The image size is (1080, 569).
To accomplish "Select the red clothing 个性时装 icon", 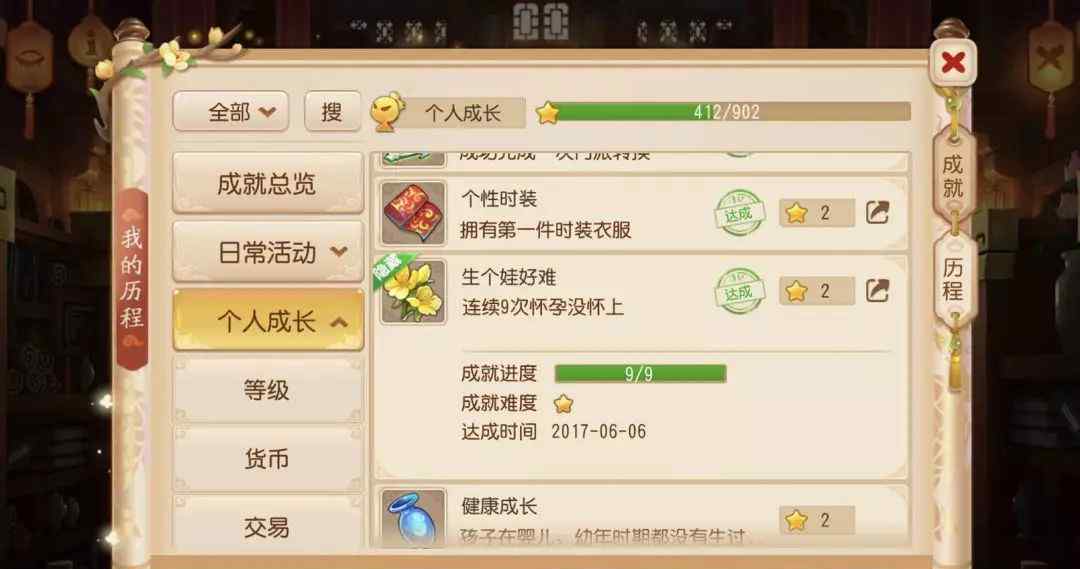I will tap(413, 213).
